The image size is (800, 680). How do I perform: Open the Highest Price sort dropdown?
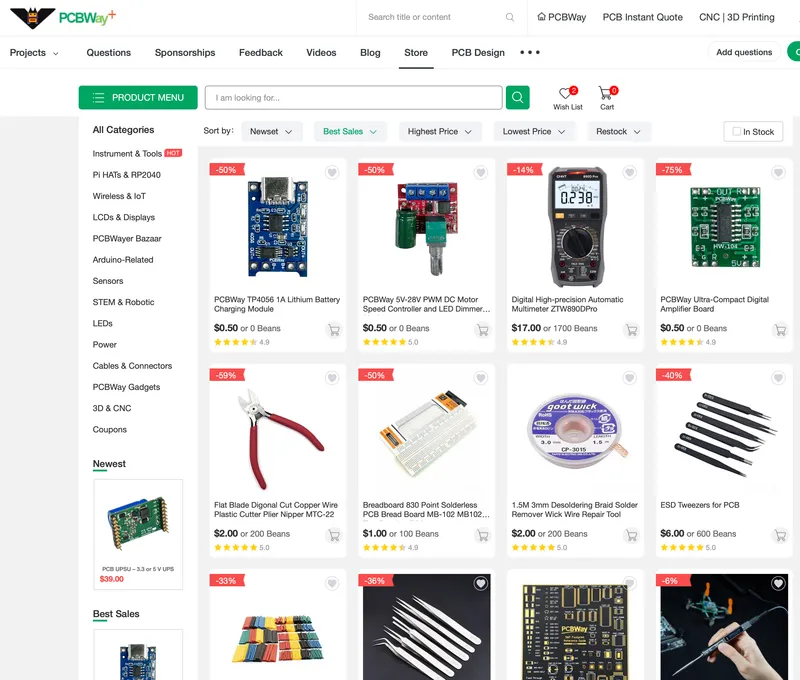click(440, 131)
